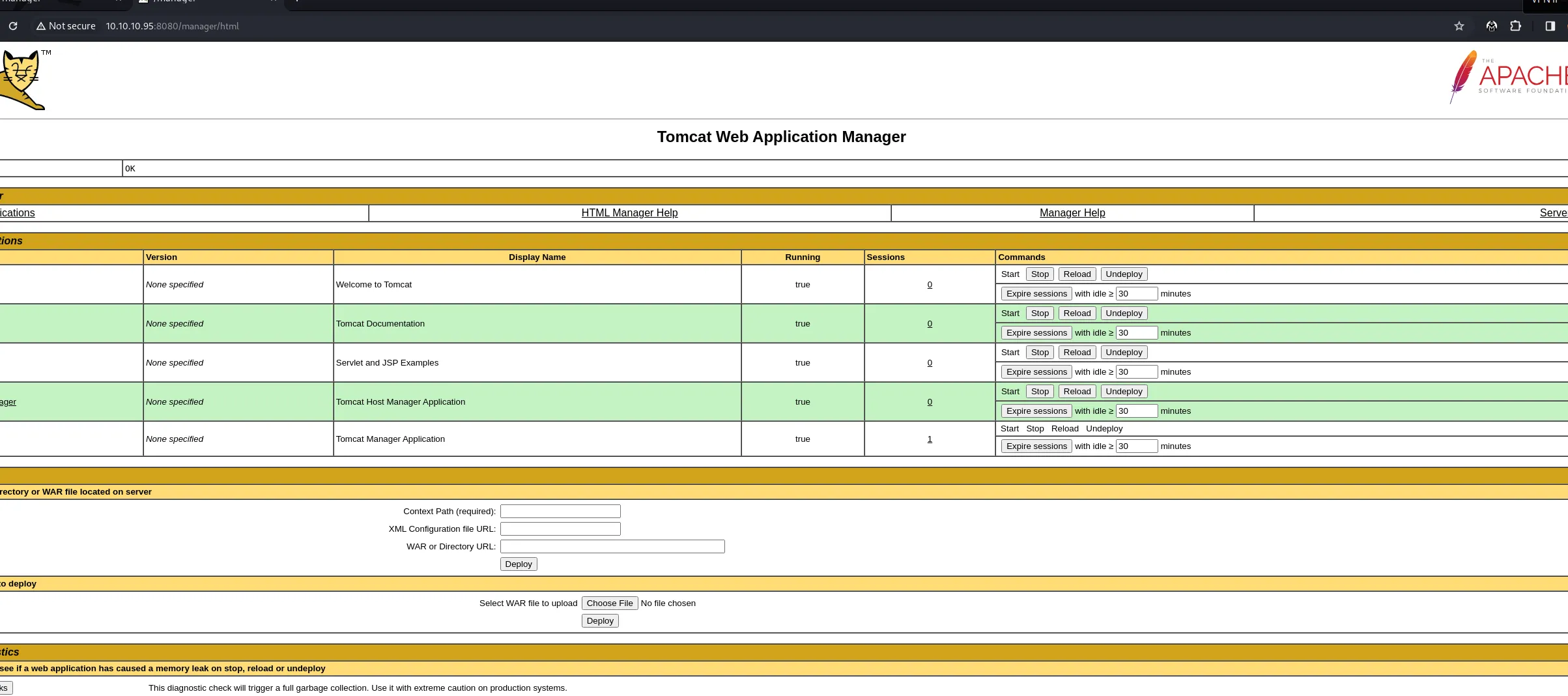Click the WAR or Directory URL field
The height and width of the screenshot is (696, 1568).
click(612, 547)
